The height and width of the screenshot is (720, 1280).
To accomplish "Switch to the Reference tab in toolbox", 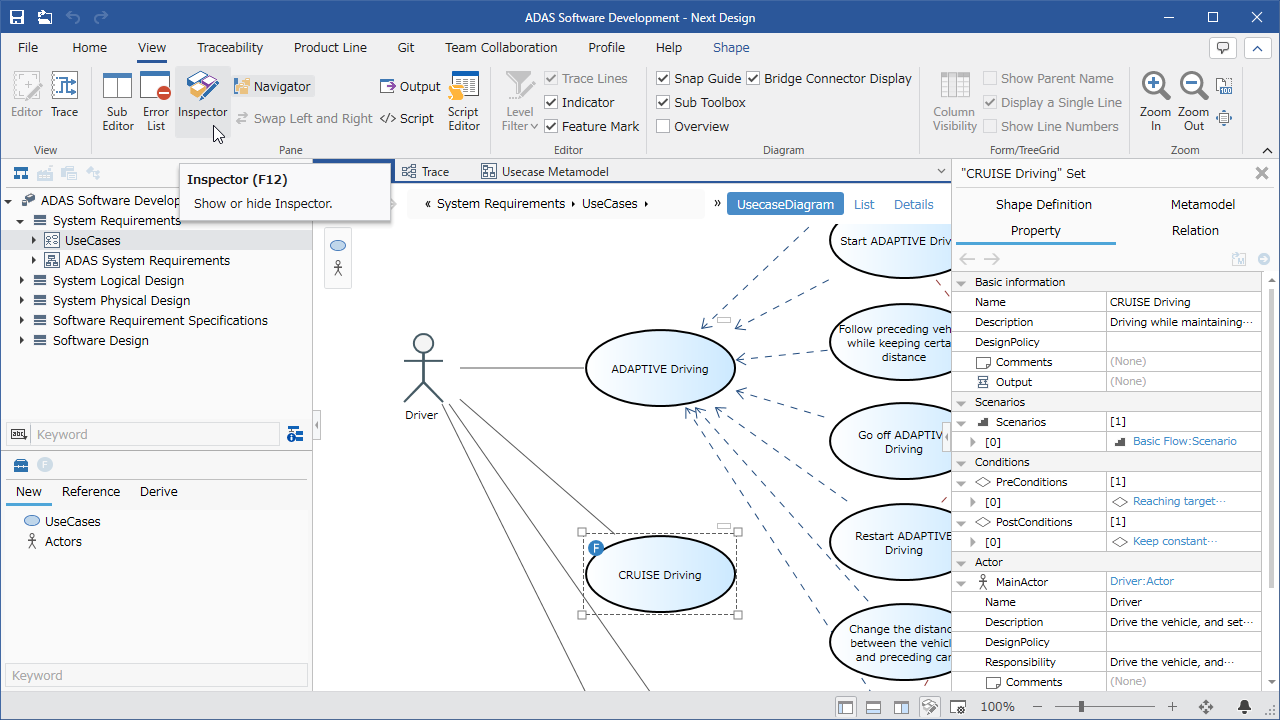I will [x=91, y=491].
